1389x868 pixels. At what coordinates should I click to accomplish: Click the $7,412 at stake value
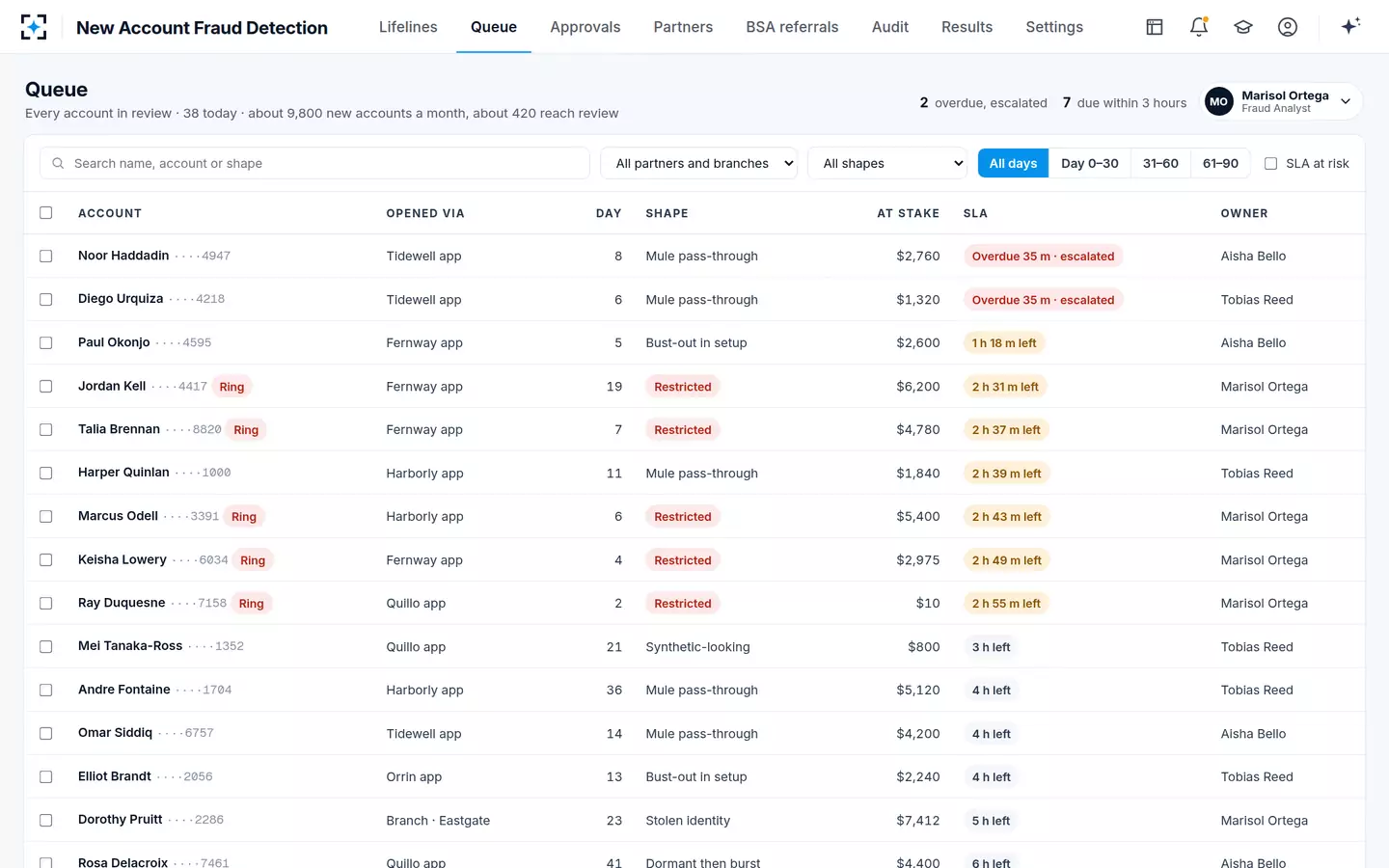(917, 821)
